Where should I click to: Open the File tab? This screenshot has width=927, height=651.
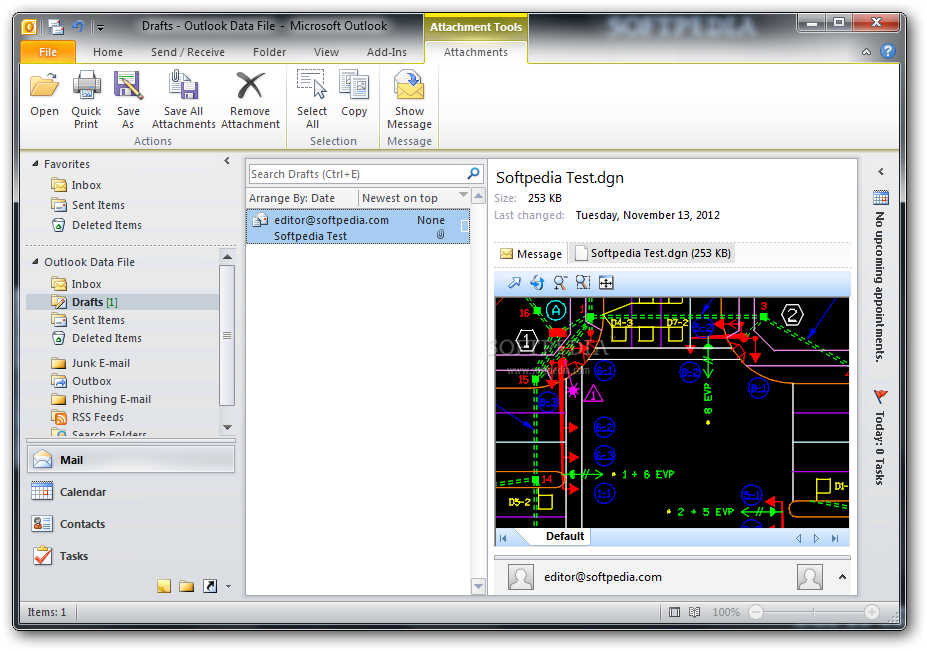(48, 52)
